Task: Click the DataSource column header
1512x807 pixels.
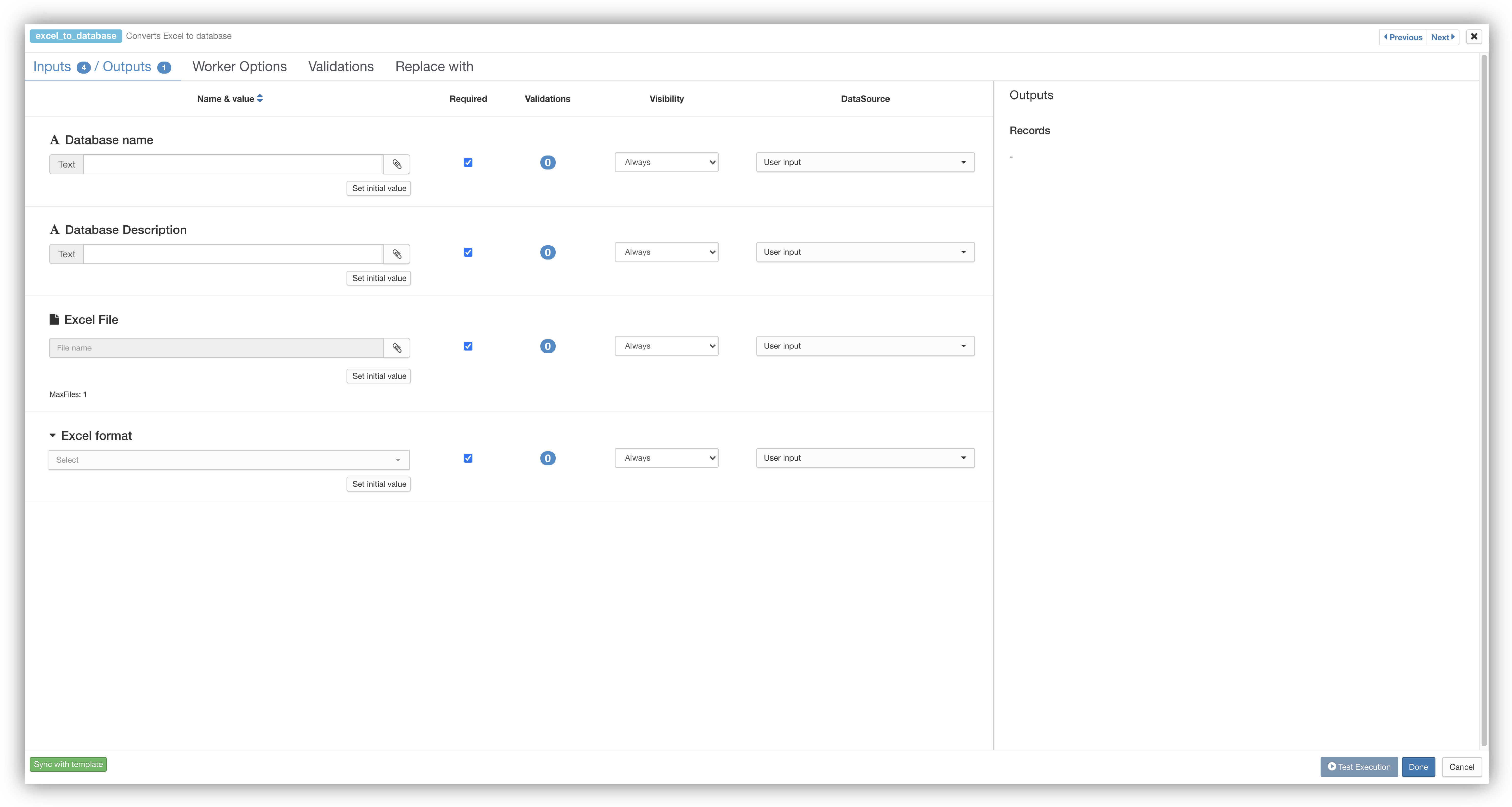Action: tap(865, 99)
